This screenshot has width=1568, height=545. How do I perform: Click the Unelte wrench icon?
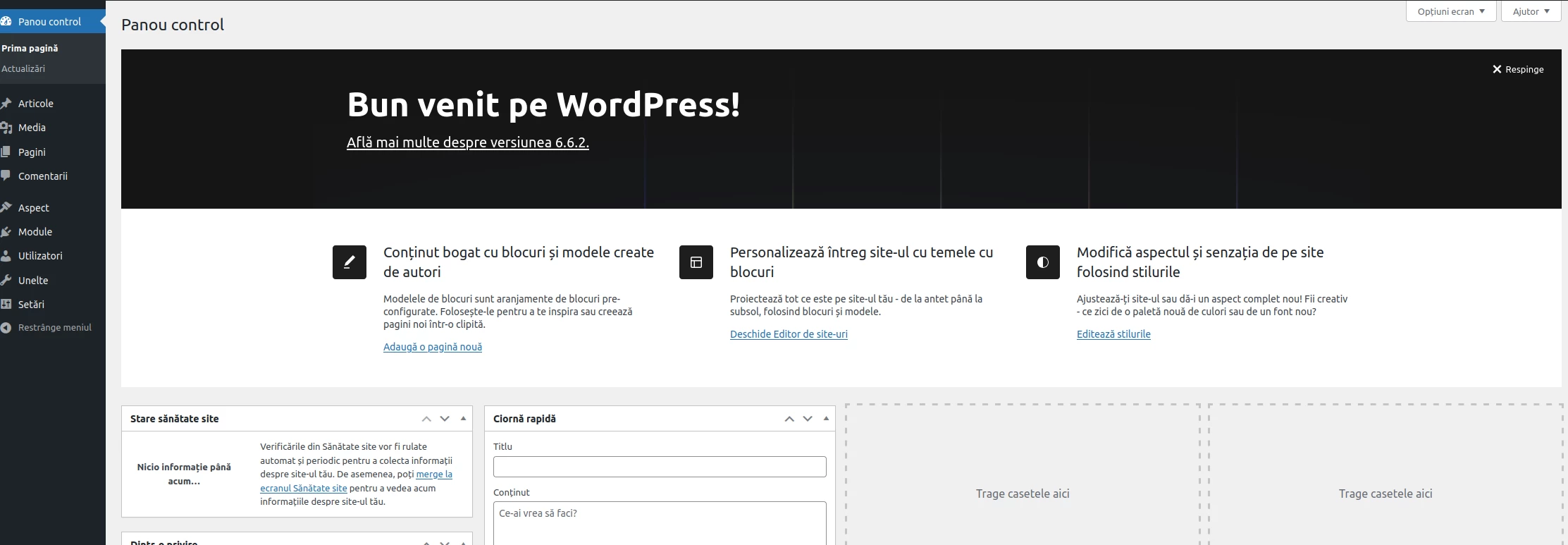(6, 281)
